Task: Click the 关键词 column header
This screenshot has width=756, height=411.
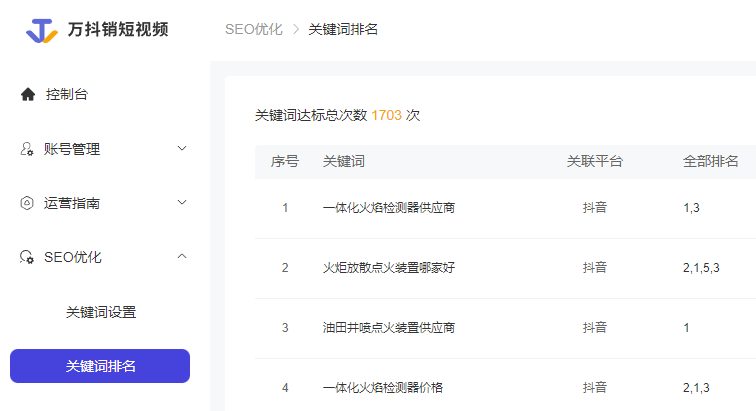Action: pyautogui.click(x=343, y=162)
